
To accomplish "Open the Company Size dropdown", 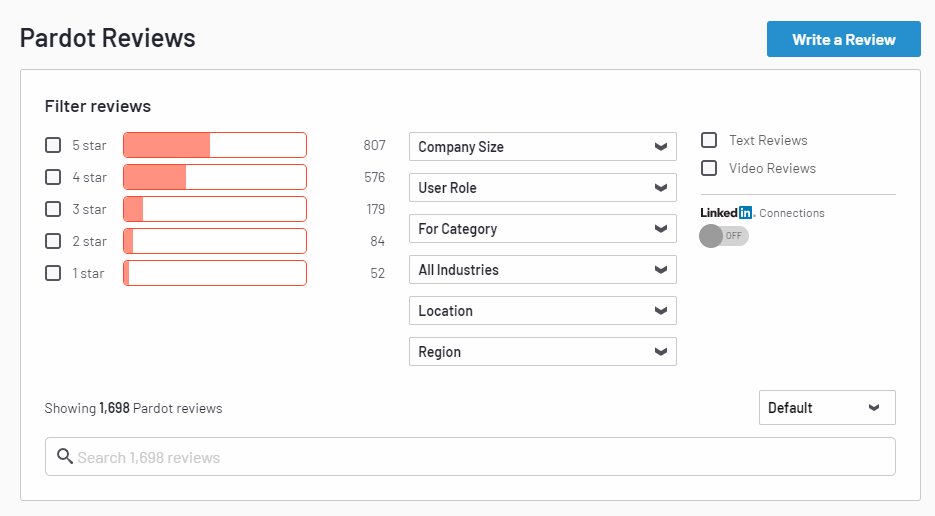I will (x=542, y=147).
